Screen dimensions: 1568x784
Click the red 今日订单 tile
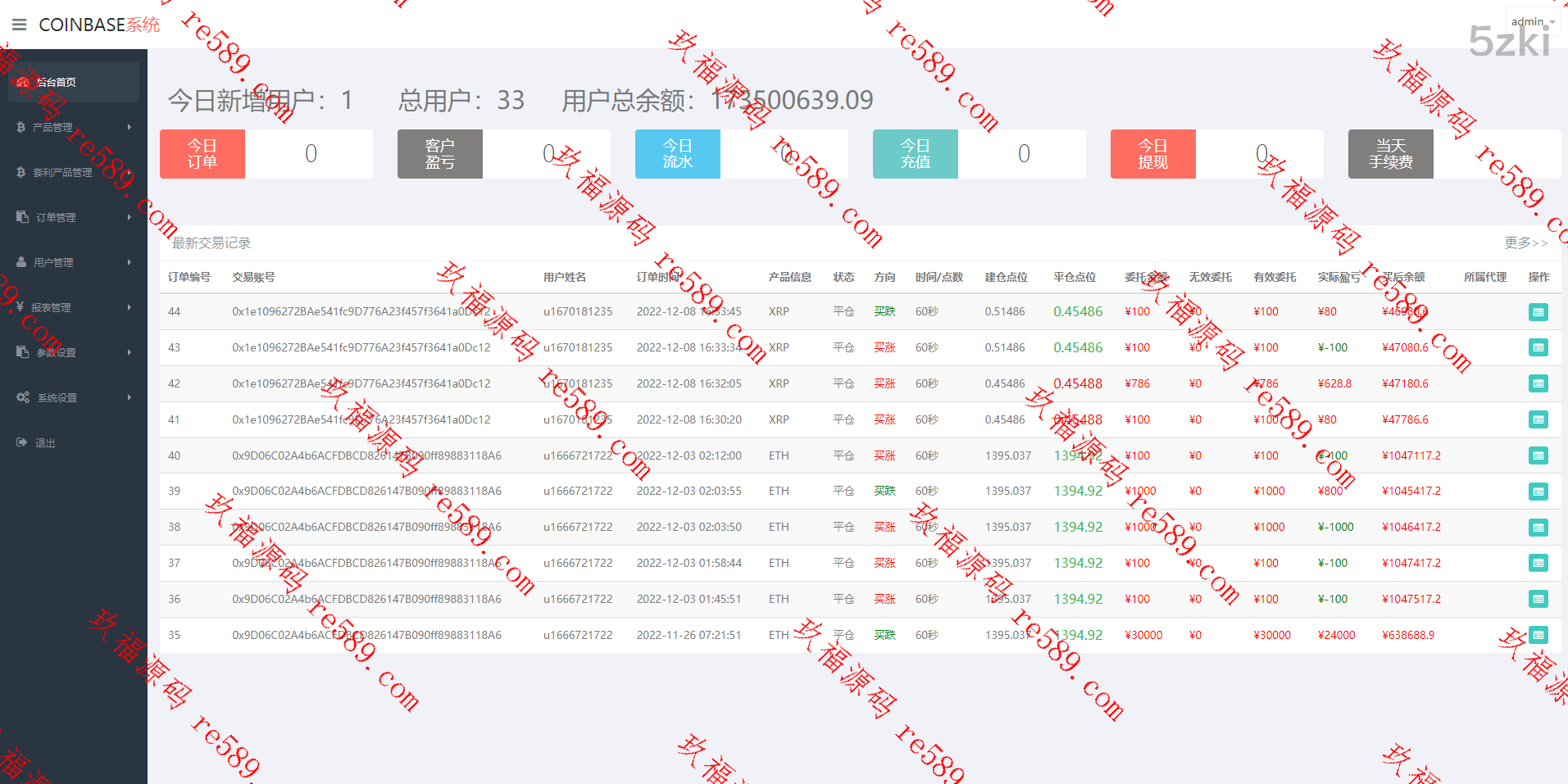point(202,154)
